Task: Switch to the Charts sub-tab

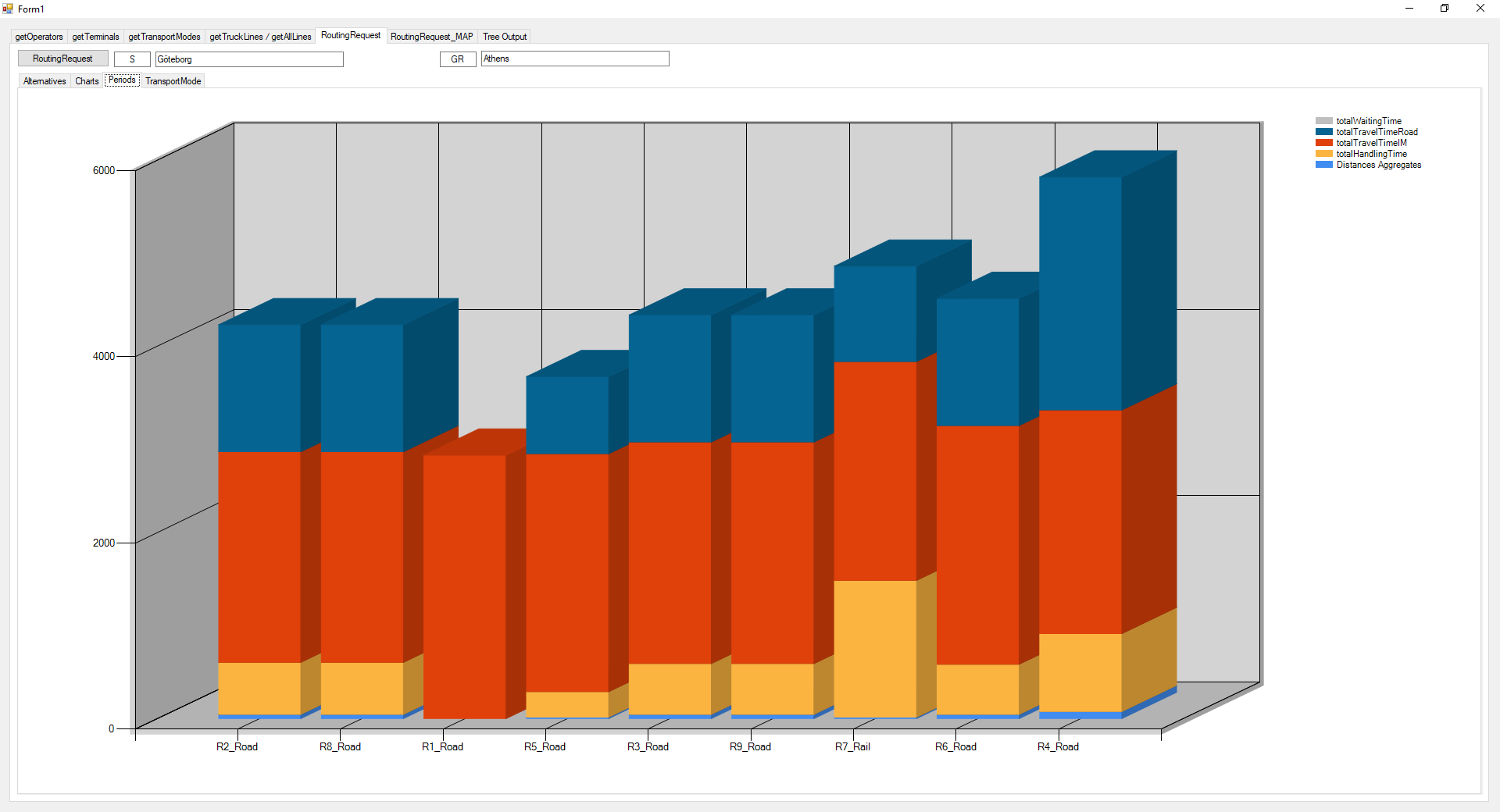Action: click(x=87, y=81)
